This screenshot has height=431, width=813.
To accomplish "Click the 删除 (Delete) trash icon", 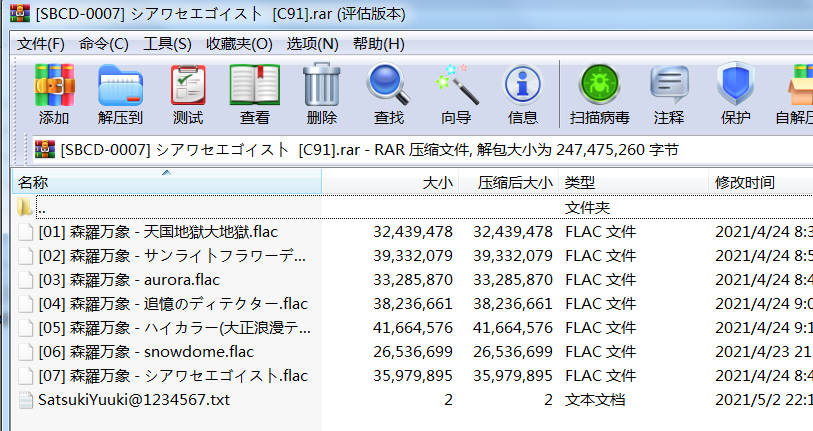I will click(321, 95).
